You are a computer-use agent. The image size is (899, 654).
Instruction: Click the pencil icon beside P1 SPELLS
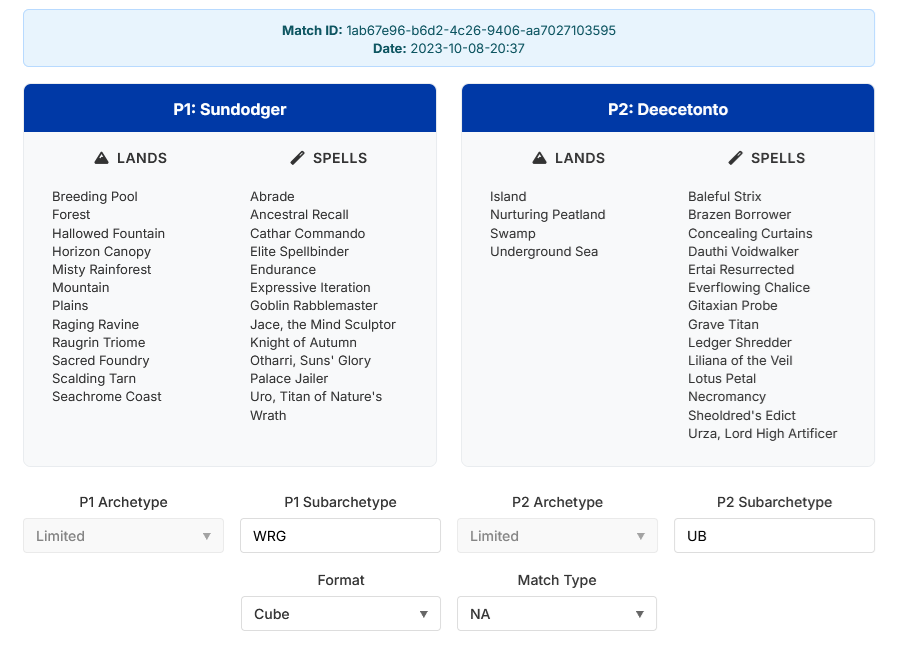tap(298, 158)
